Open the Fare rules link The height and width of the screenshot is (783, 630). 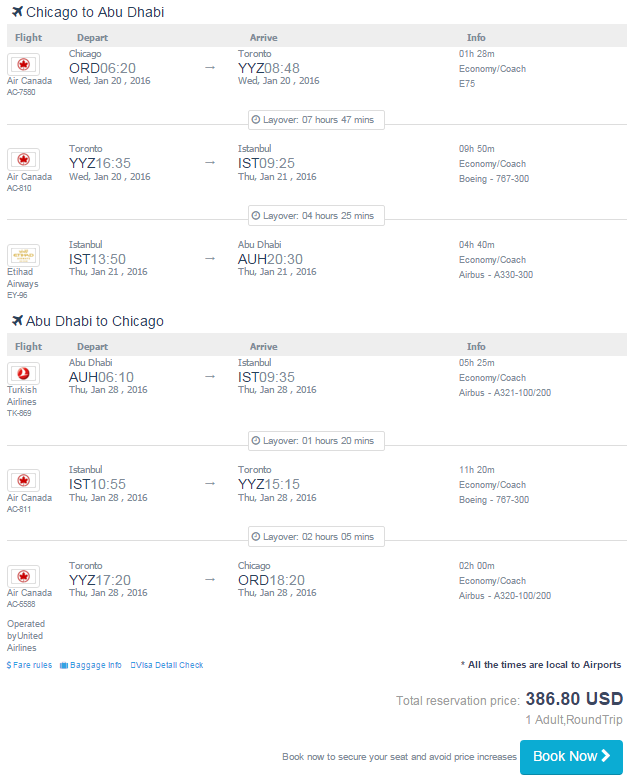pos(29,665)
